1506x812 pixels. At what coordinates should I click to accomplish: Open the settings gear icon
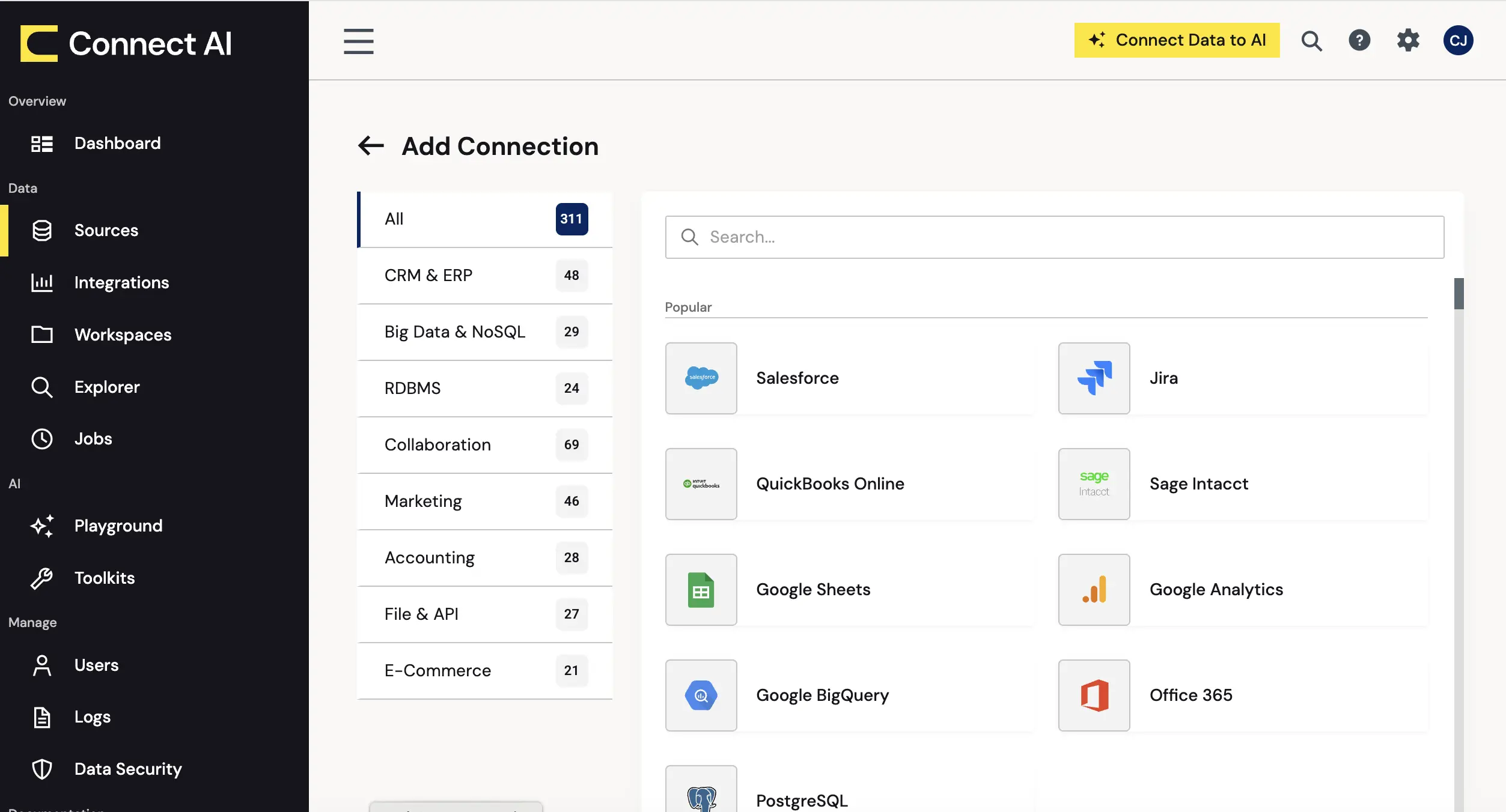coord(1408,40)
